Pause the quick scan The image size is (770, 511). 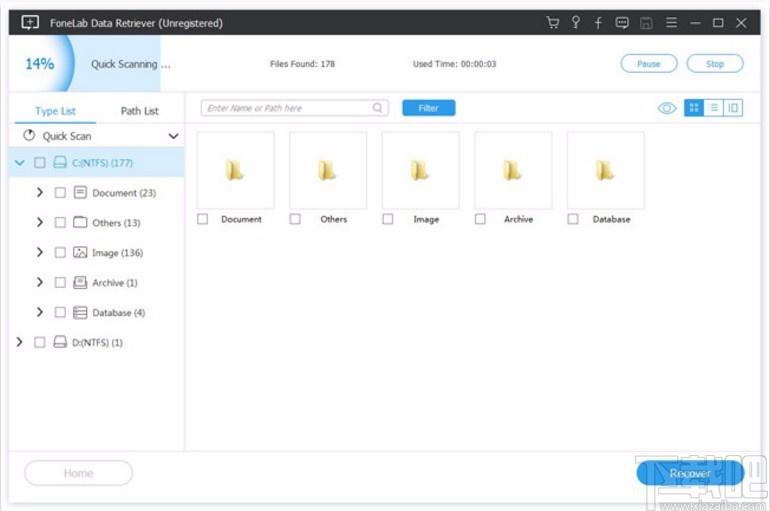point(649,64)
